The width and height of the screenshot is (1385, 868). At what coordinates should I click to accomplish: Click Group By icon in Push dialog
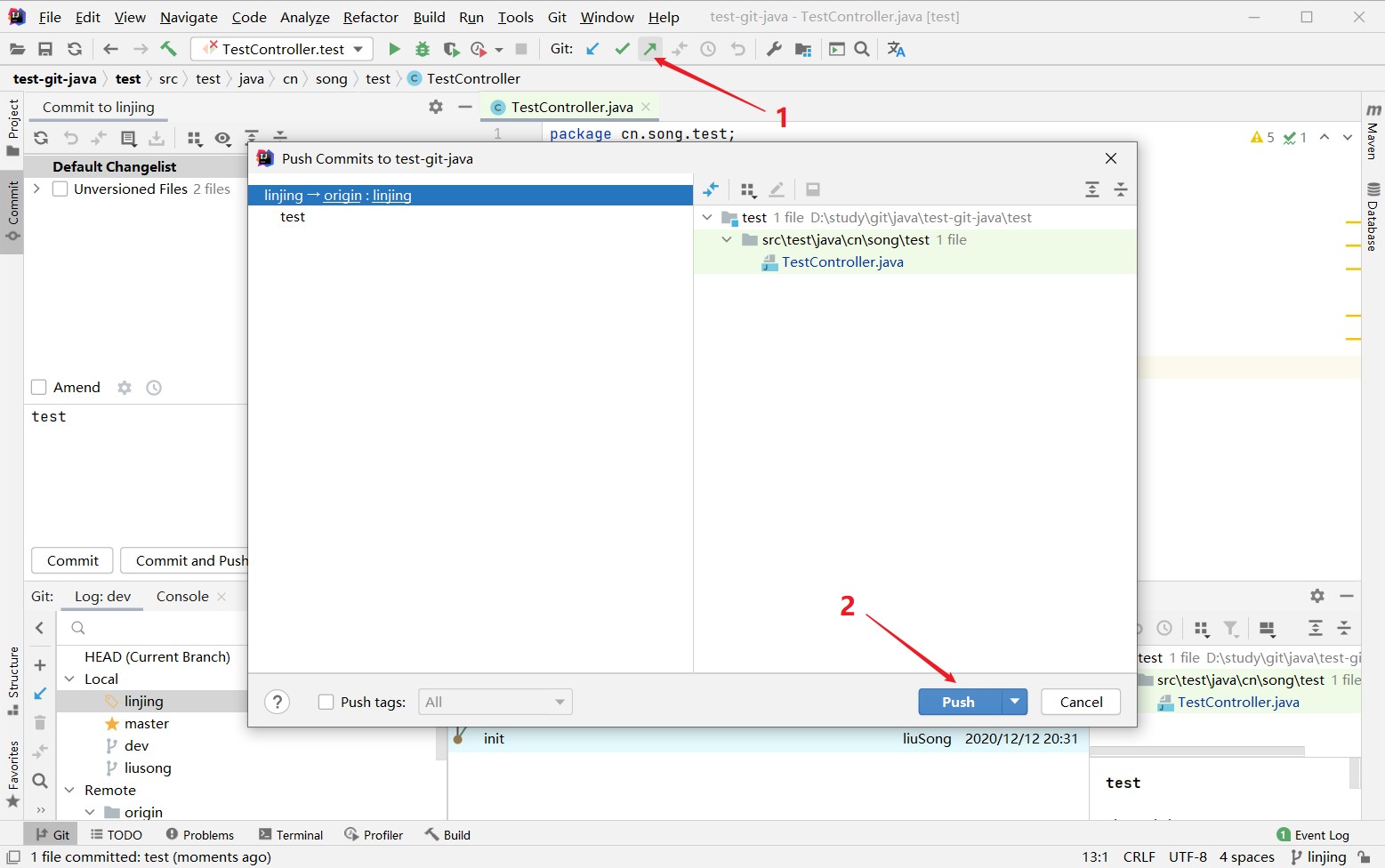point(749,189)
